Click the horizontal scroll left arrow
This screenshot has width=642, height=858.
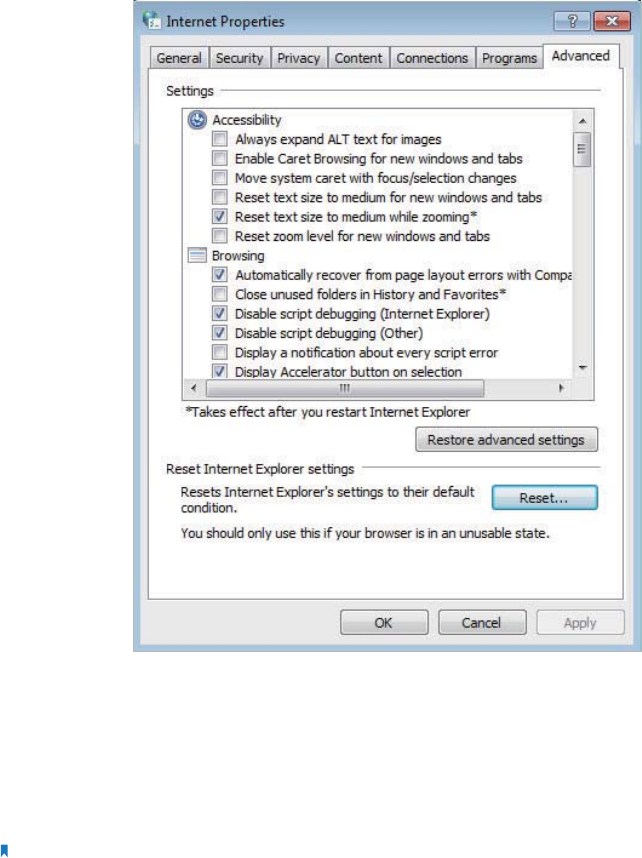coord(193,388)
